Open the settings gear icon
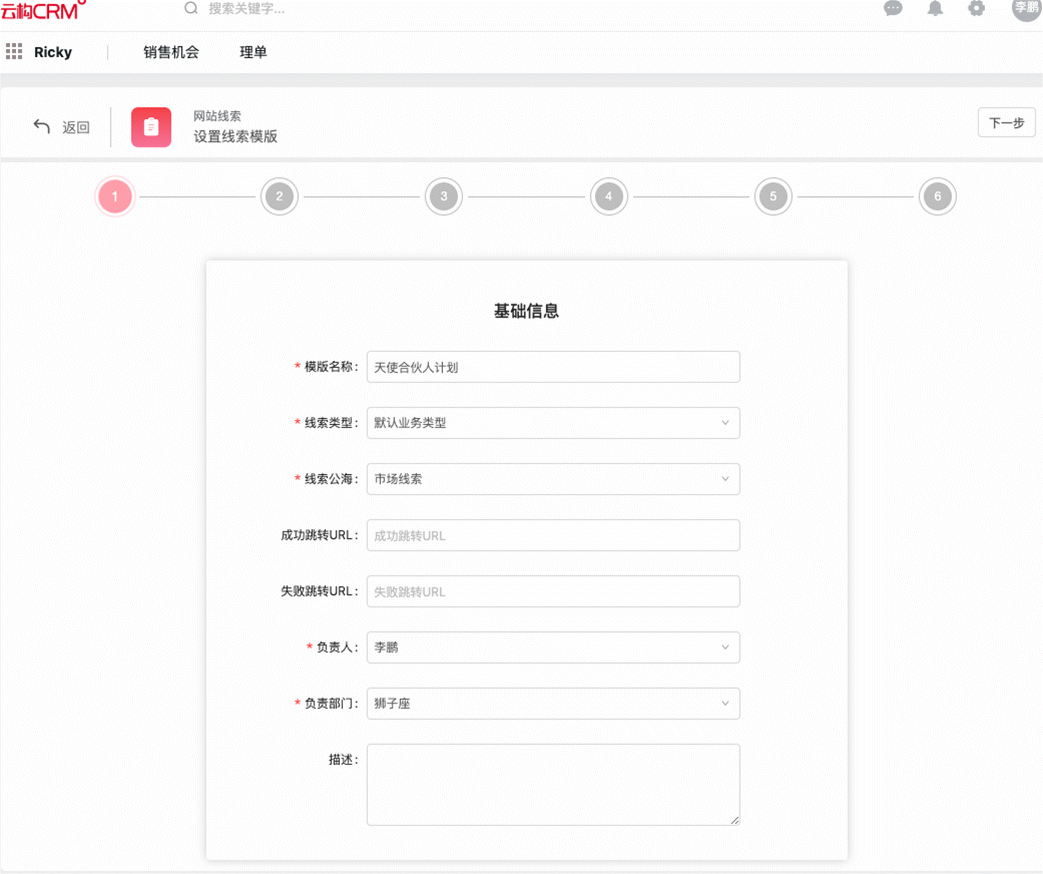 976,9
